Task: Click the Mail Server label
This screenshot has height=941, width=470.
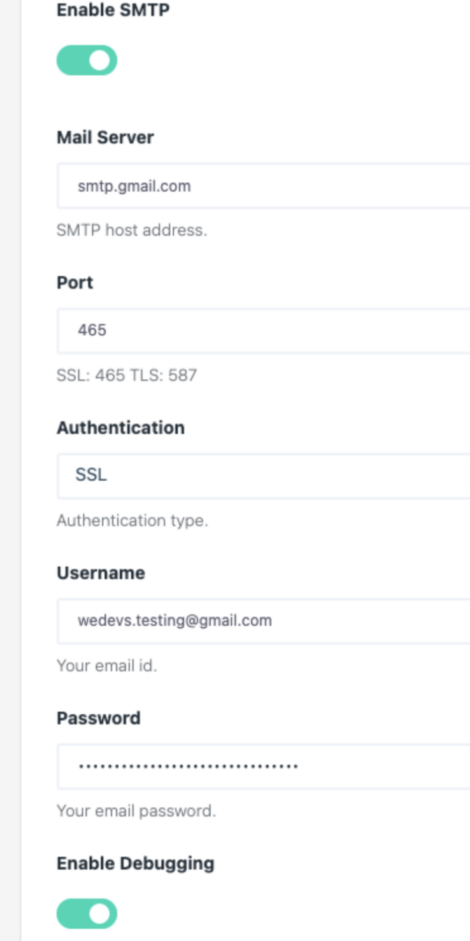Action: pyautogui.click(x=105, y=137)
